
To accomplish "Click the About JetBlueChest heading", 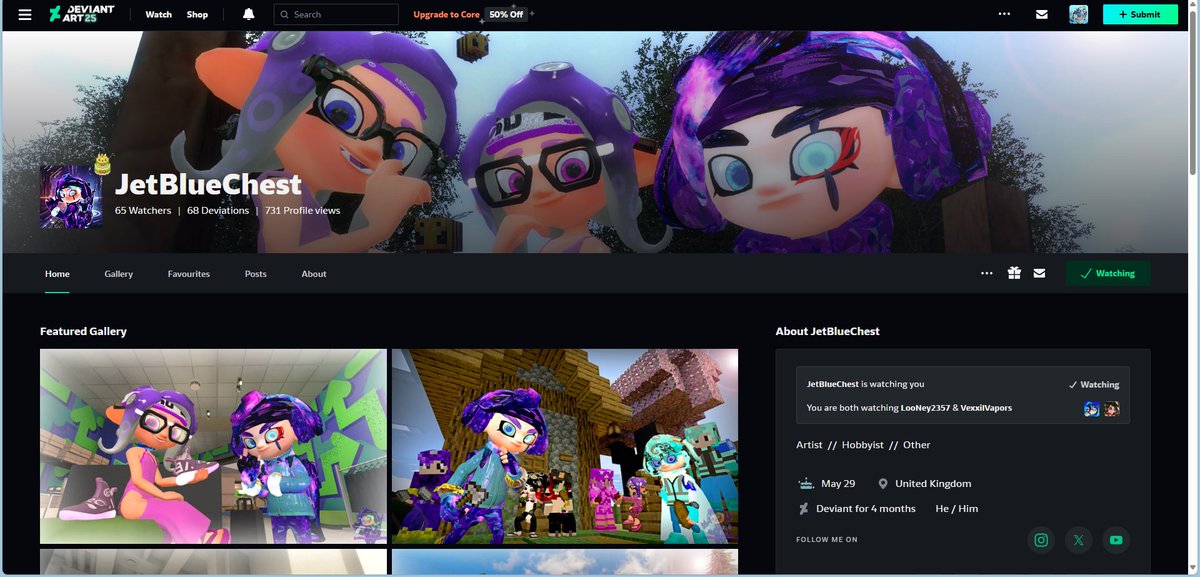I will coord(828,331).
